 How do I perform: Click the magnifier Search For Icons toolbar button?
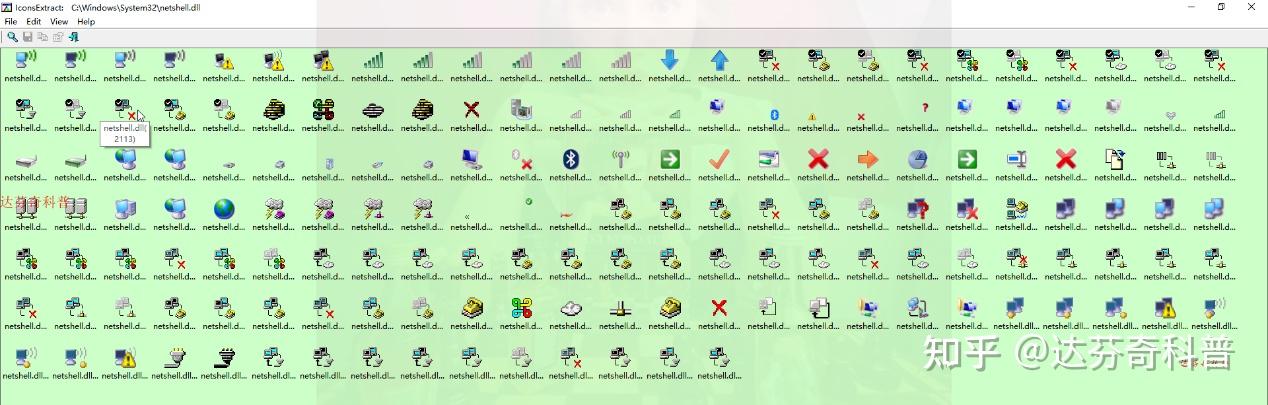[x=12, y=37]
